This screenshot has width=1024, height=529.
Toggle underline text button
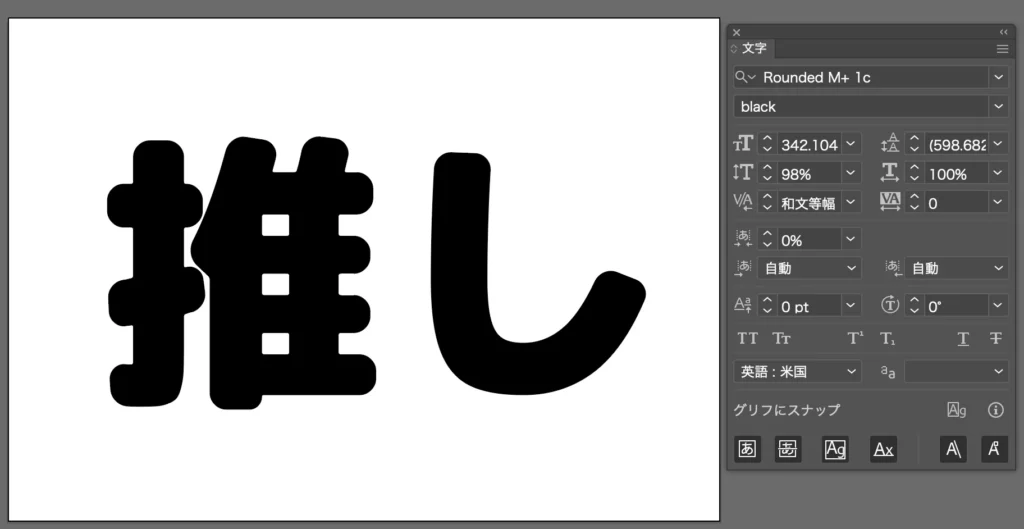(963, 338)
